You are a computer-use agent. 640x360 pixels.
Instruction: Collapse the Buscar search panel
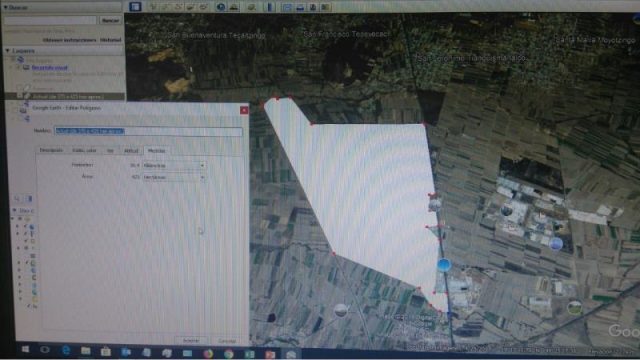click(5, 7)
